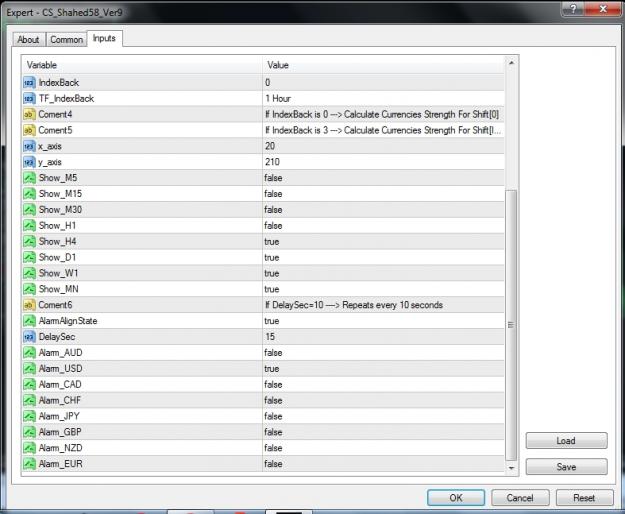Open the help question mark button
Viewport: 625px width, 514px height.
coord(573,9)
